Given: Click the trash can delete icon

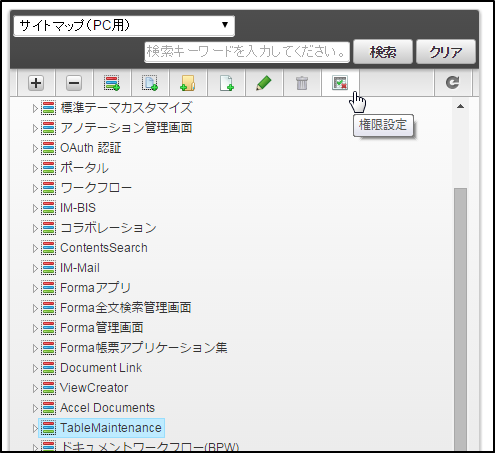Looking at the screenshot, I should click(302, 83).
